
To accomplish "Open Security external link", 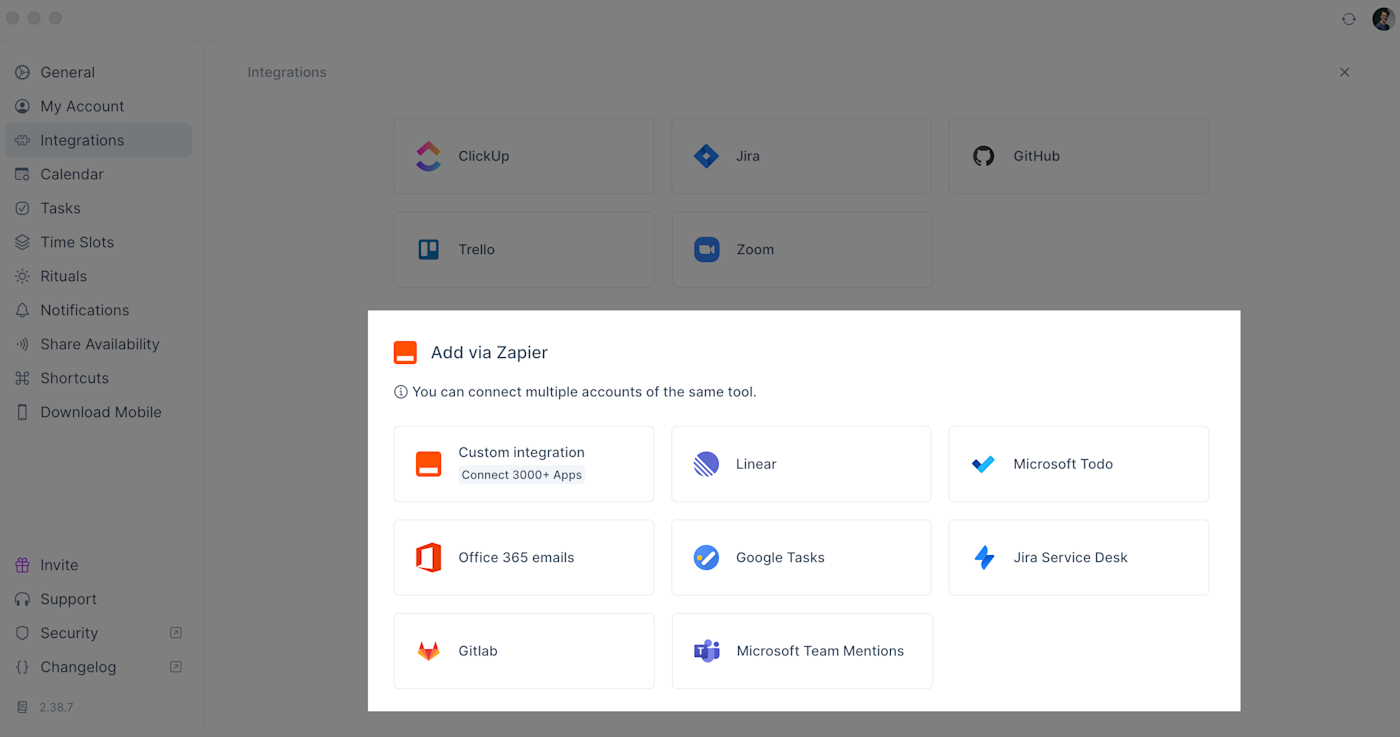I will point(98,633).
